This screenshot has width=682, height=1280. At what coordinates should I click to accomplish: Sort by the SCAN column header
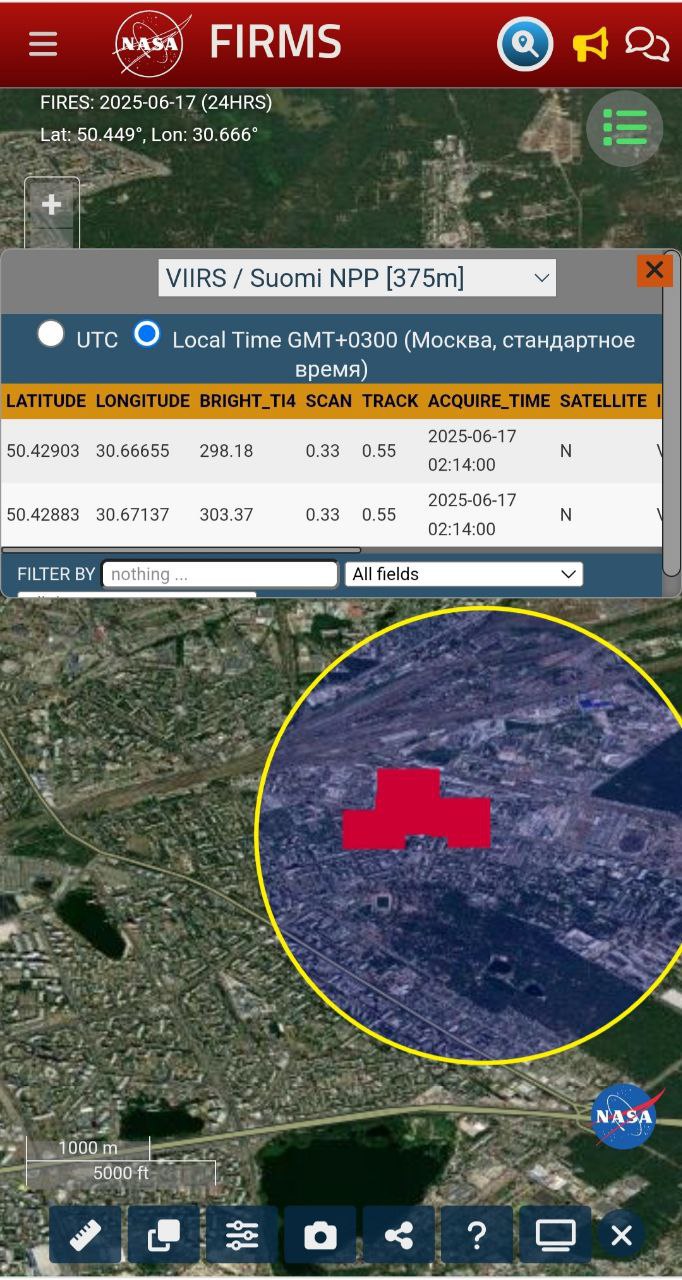click(x=329, y=401)
